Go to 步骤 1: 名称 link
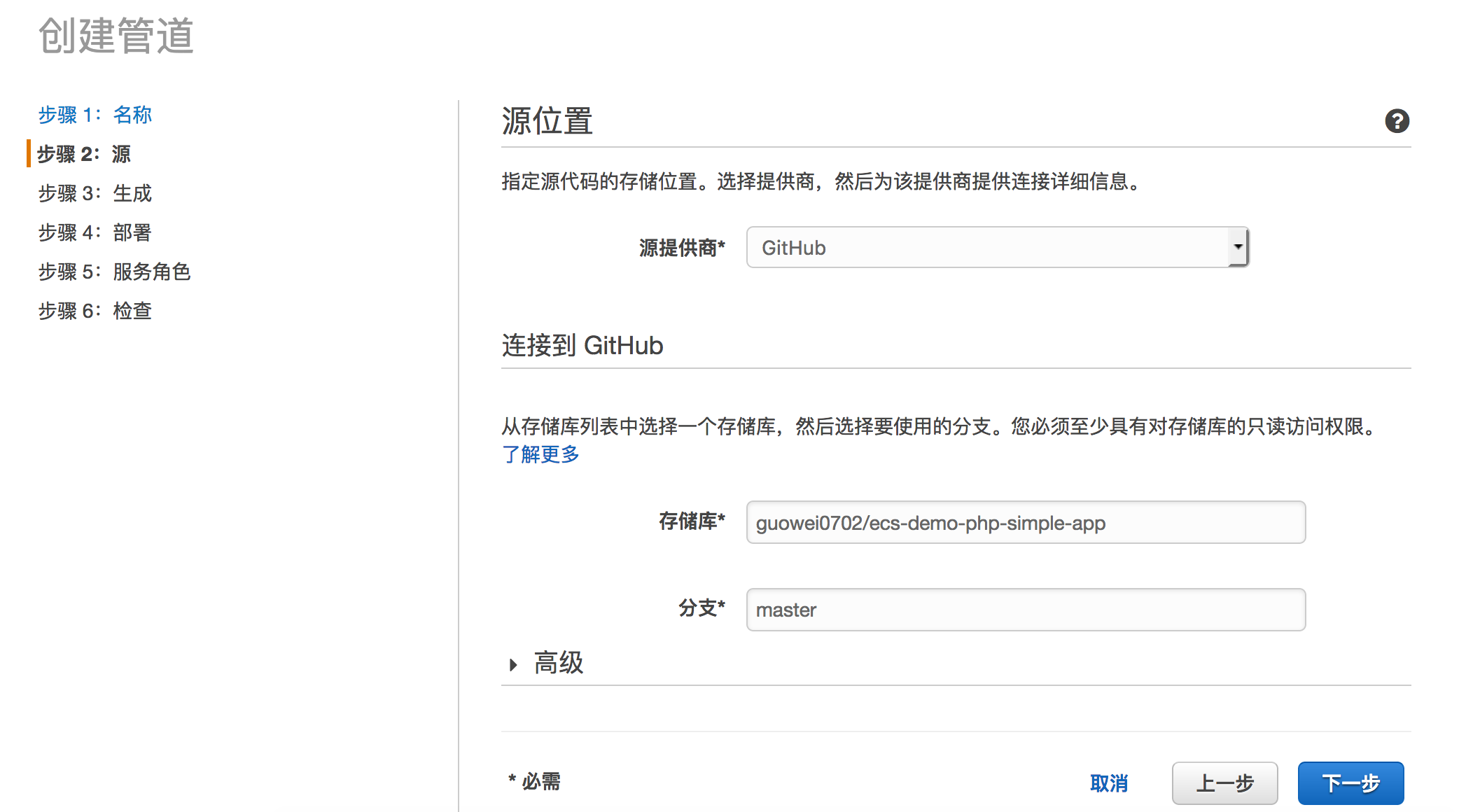The height and width of the screenshot is (812, 1473). tap(95, 115)
